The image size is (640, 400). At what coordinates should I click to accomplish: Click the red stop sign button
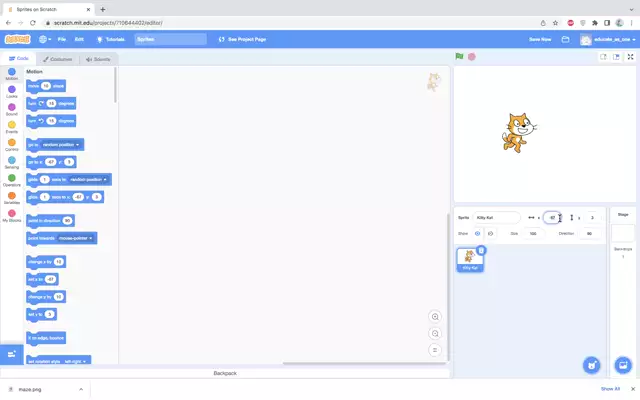pyautogui.click(x=471, y=57)
